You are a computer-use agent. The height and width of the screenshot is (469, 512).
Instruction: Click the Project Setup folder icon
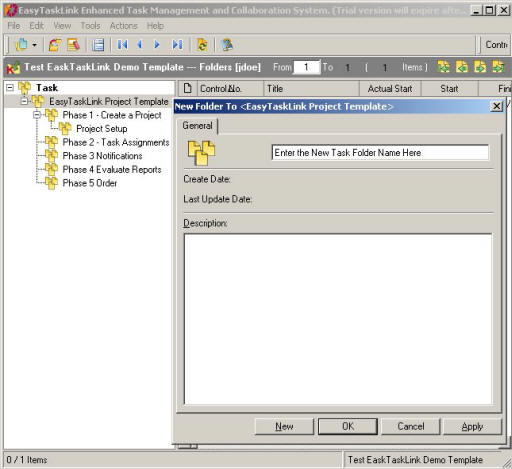65,128
